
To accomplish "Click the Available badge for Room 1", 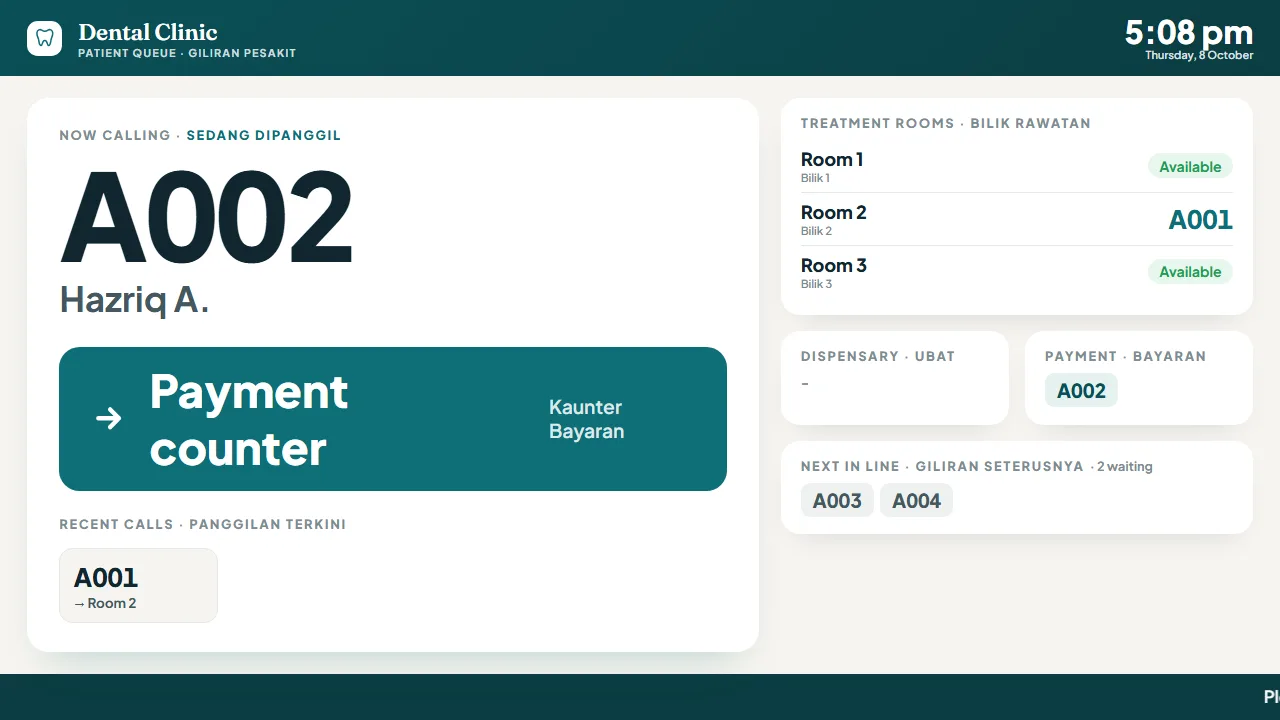I will click(x=1190, y=167).
